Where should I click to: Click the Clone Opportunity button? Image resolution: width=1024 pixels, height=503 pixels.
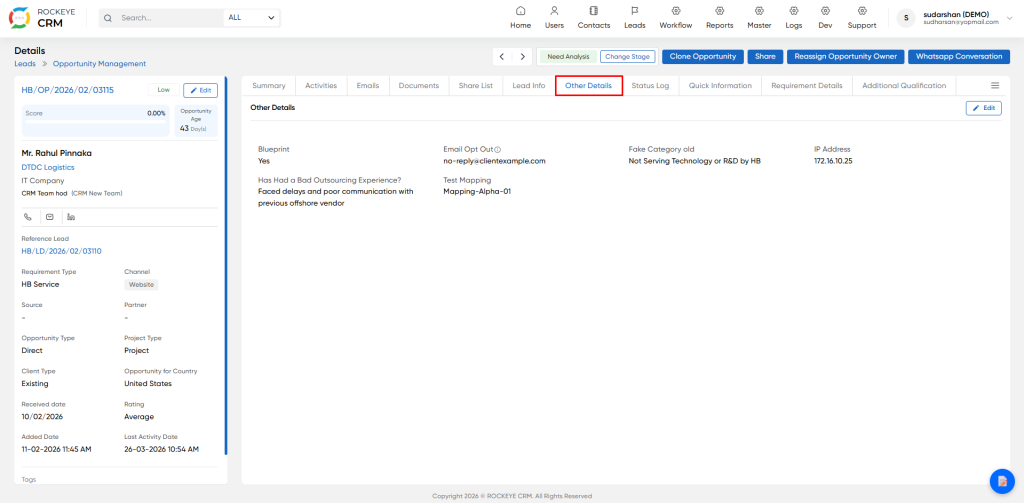coord(703,57)
